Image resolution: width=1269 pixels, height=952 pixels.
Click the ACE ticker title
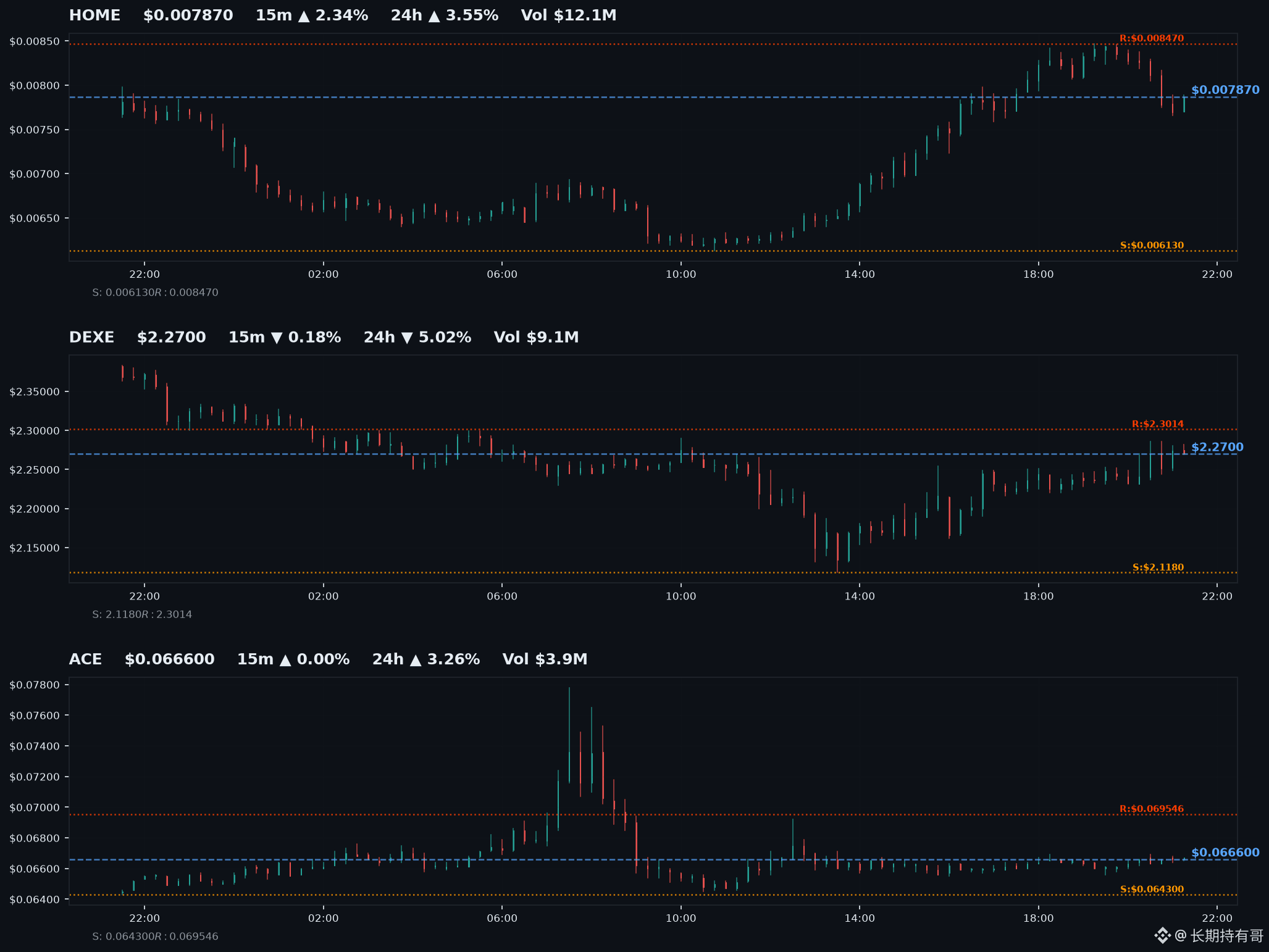pos(85,660)
